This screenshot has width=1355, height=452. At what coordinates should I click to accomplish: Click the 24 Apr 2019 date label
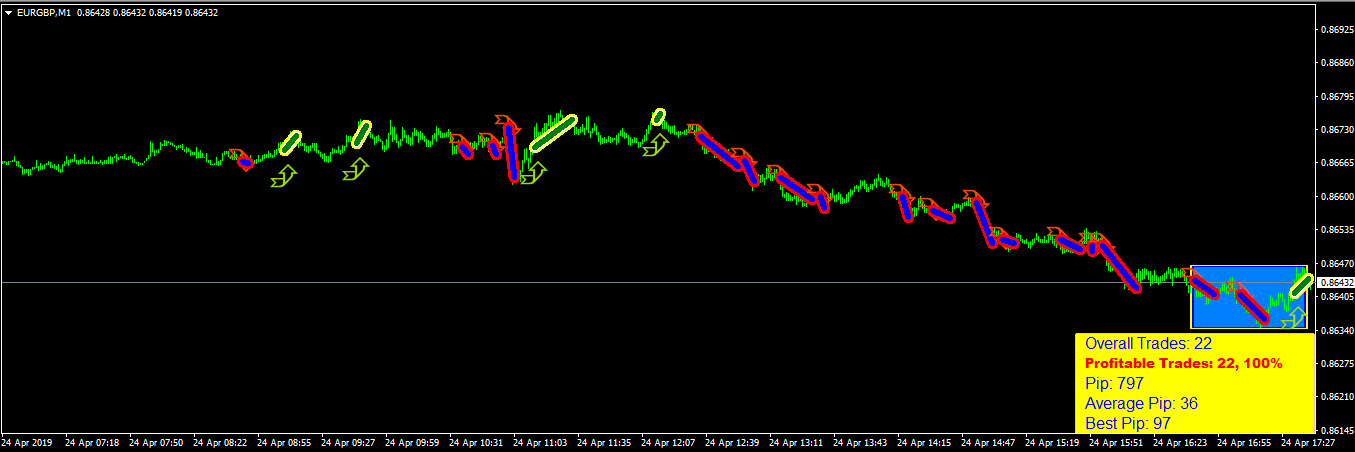tap(27, 442)
